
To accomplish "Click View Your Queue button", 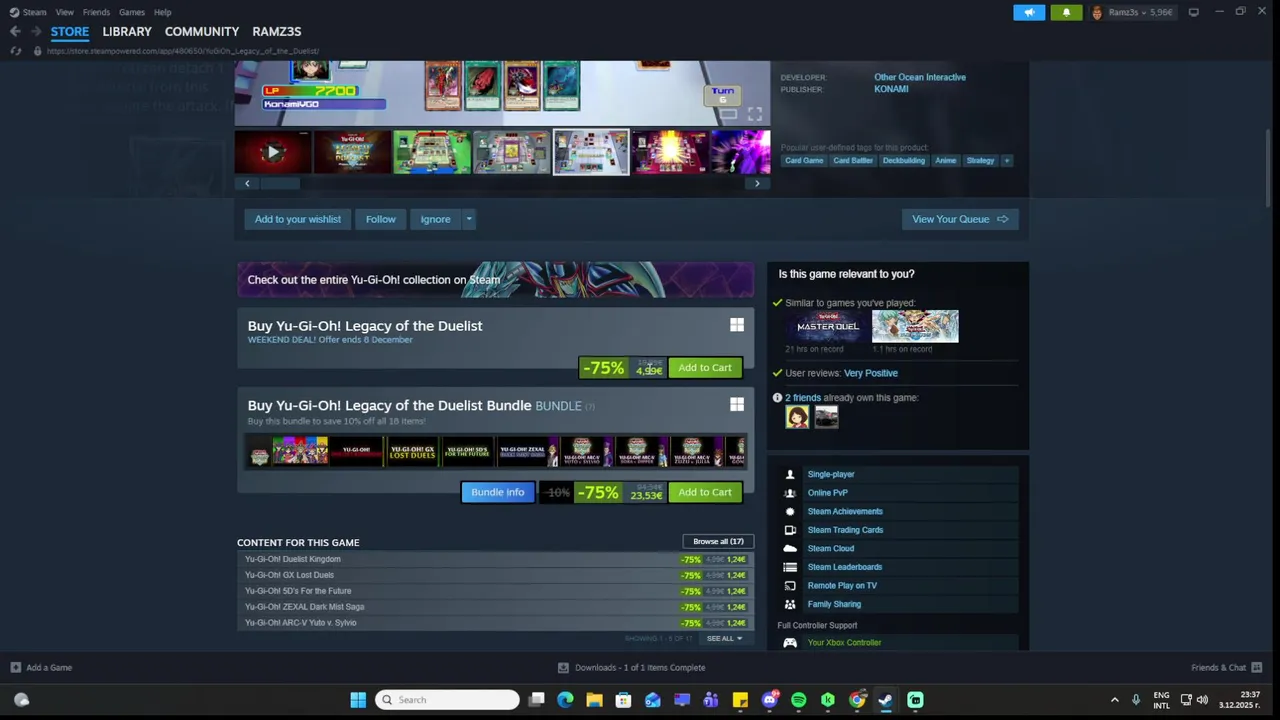I will tap(960, 219).
